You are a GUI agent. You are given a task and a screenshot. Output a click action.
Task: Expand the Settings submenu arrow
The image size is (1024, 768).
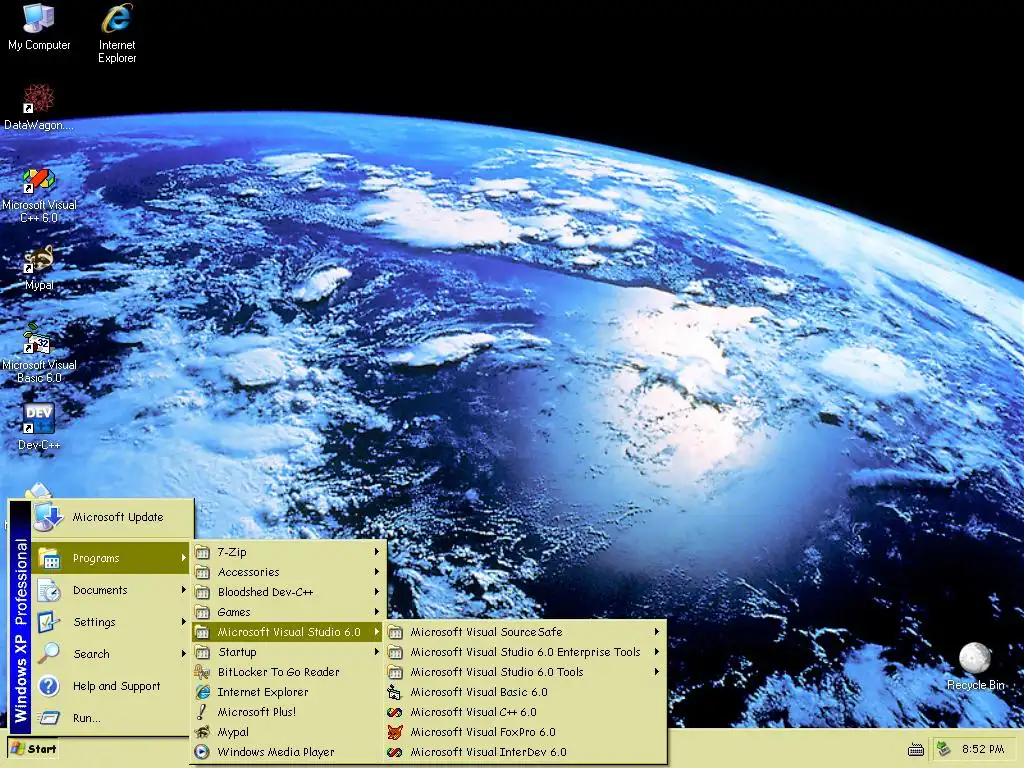[x=184, y=622]
